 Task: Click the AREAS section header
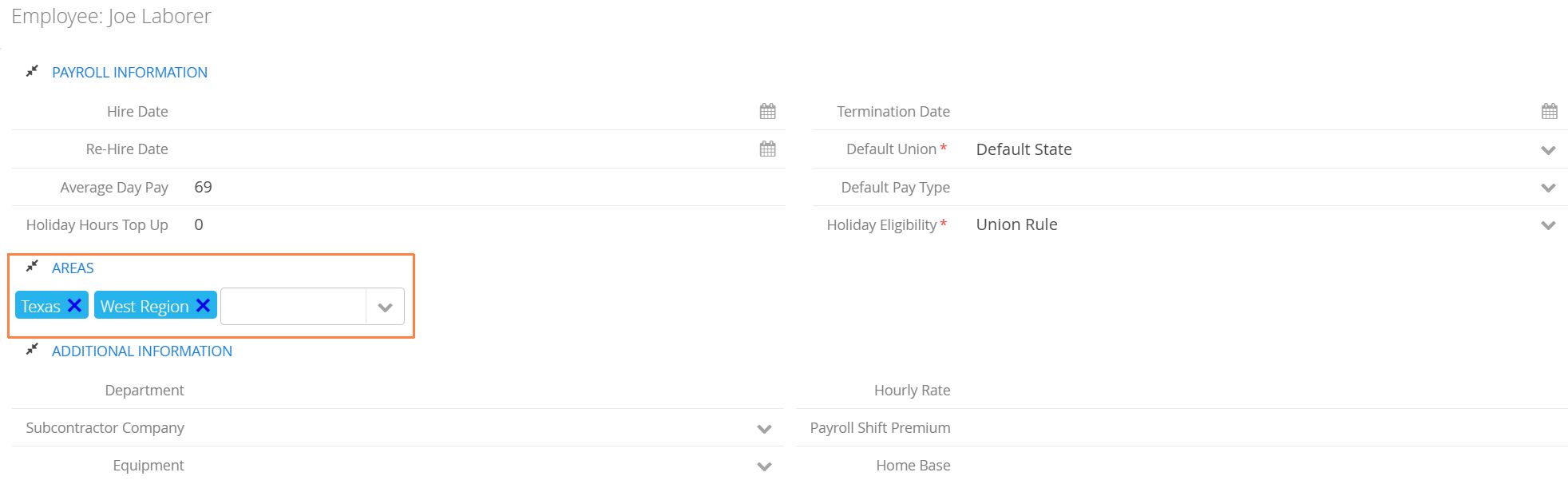pos(73,268)
